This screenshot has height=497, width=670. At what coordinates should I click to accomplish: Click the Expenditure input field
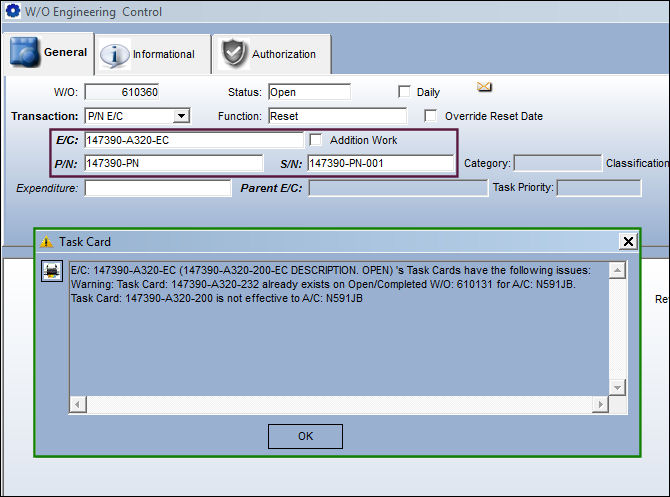point(158,188)
